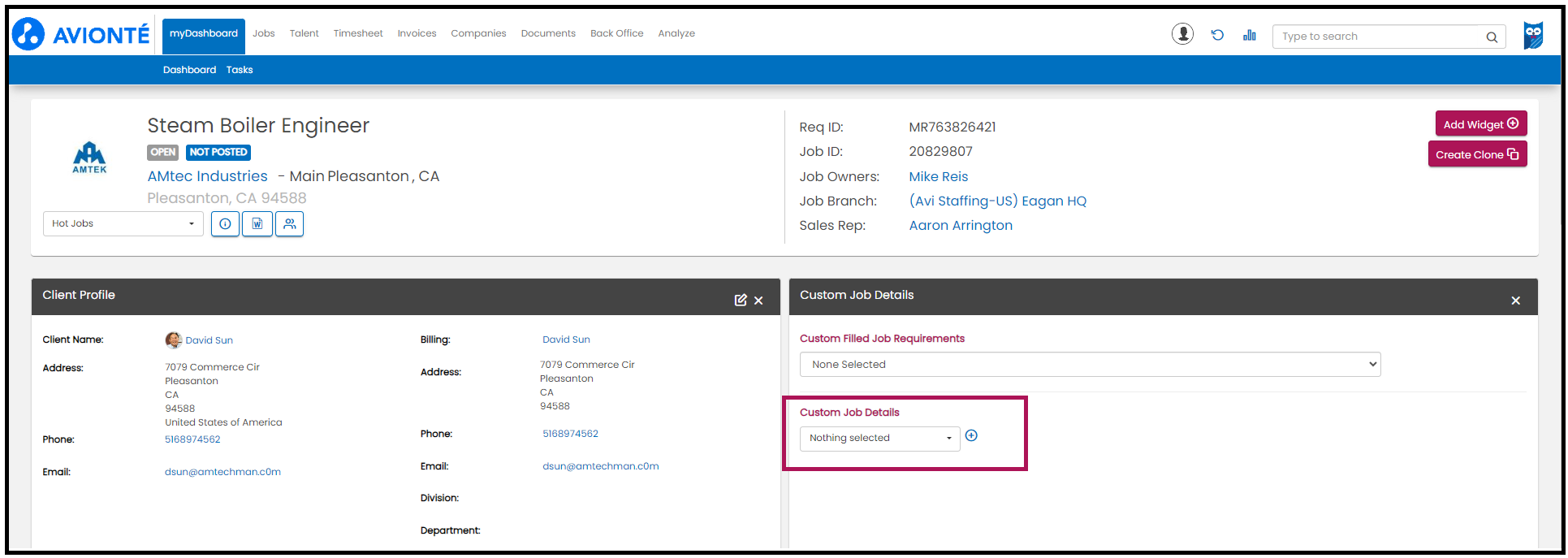Screen dimensions: 1568x558
Task: Close the Custom Job Details widget
Action: click(x=1515, y=301)
